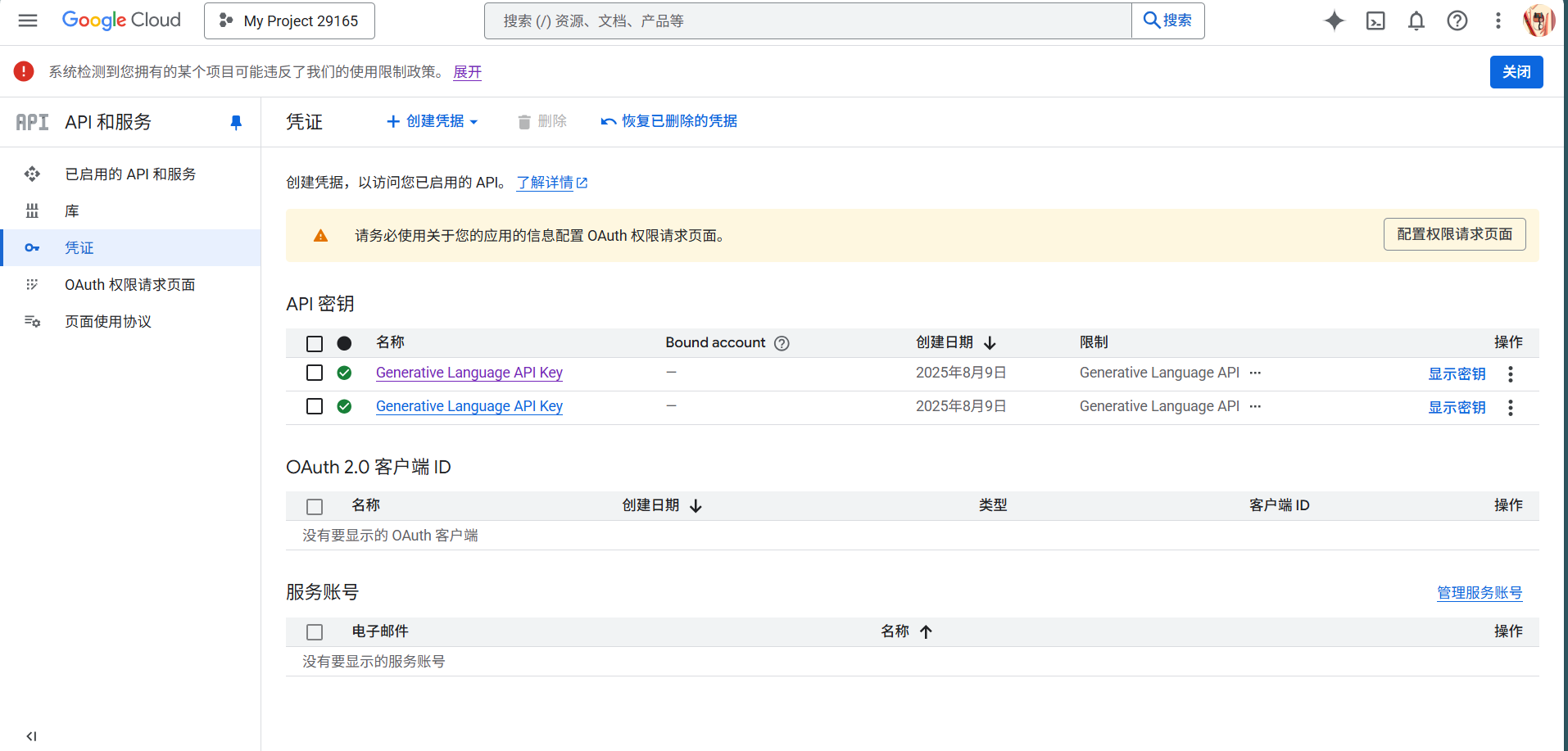
Task: Check the first Generative Language API Key row
Action: click(315, 373)
